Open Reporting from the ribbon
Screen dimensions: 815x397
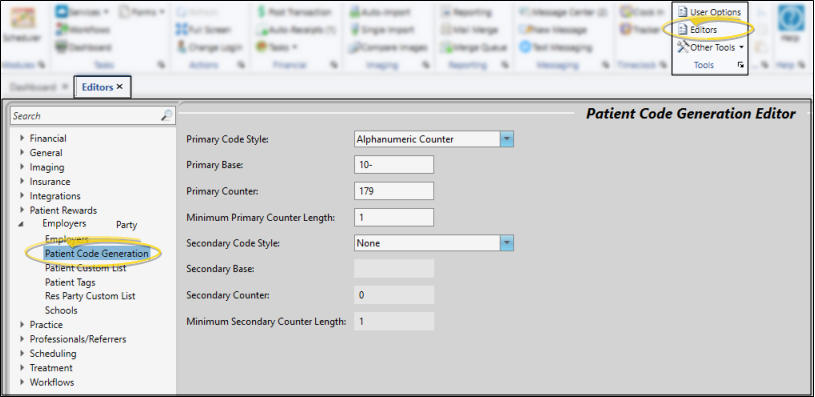point(466,12)
